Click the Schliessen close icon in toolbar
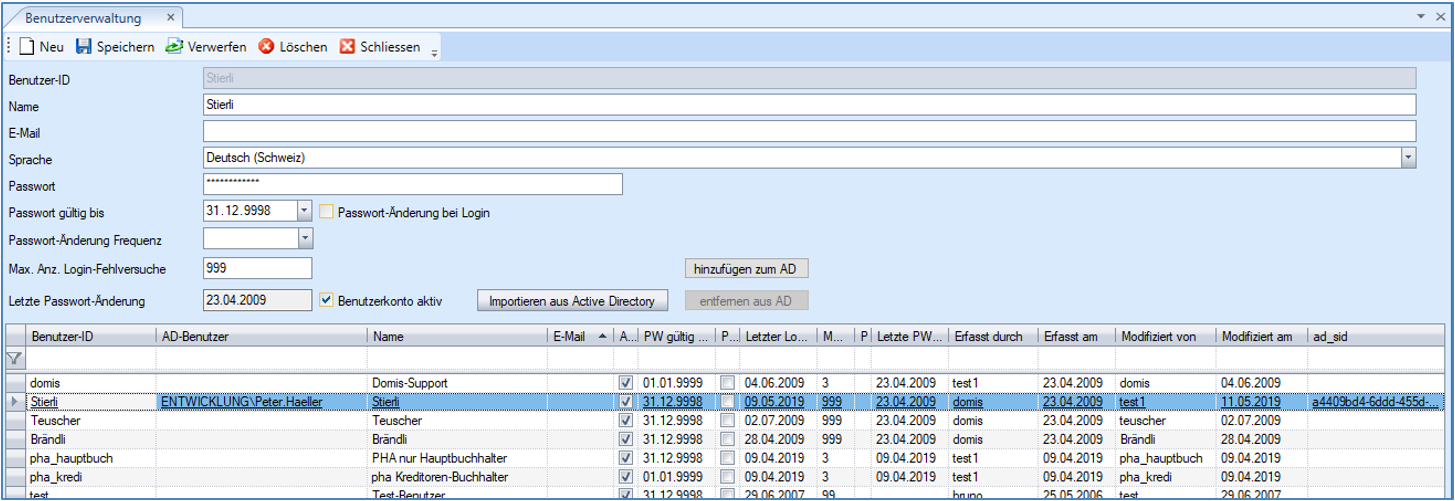 pyautogui.click(x=347, y=47)
